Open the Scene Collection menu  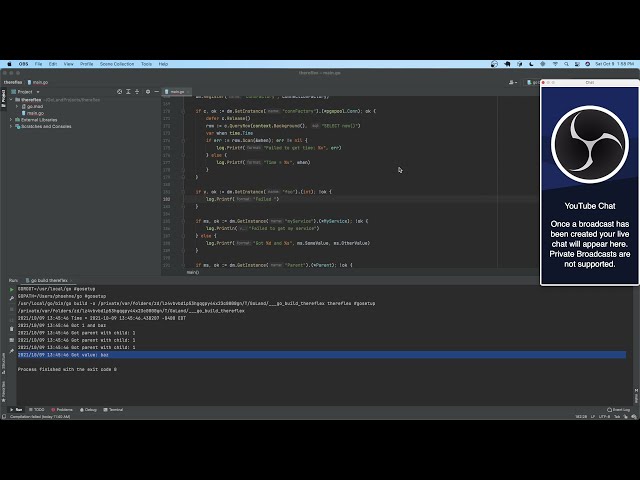coord(117,64)
